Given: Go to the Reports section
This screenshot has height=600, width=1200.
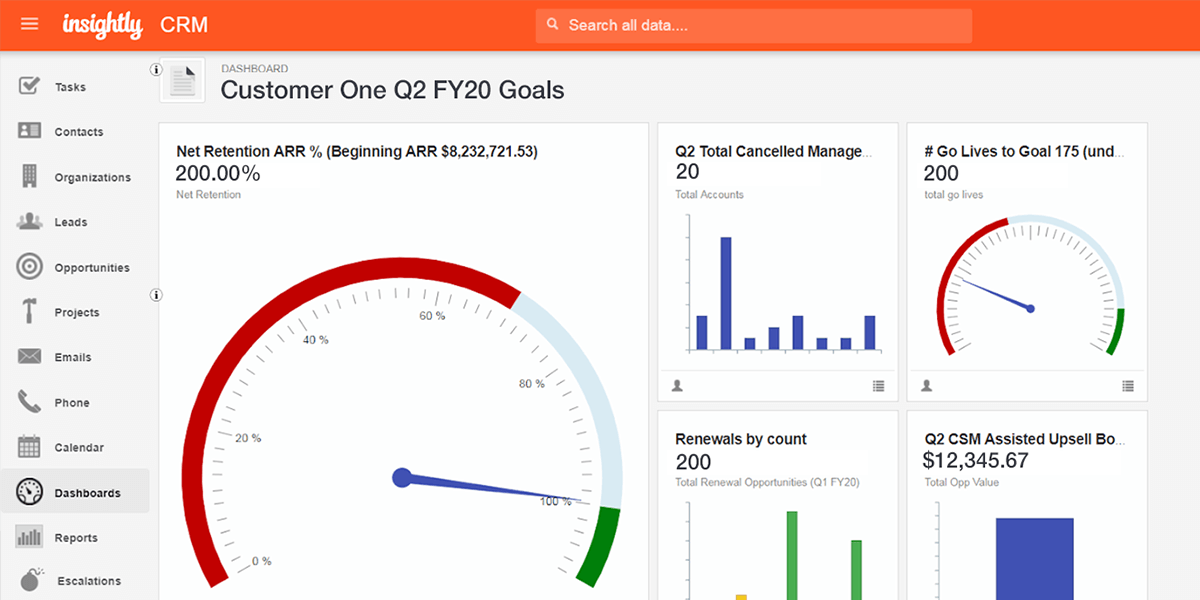Looking at the screenshot, I should [76, 538].
